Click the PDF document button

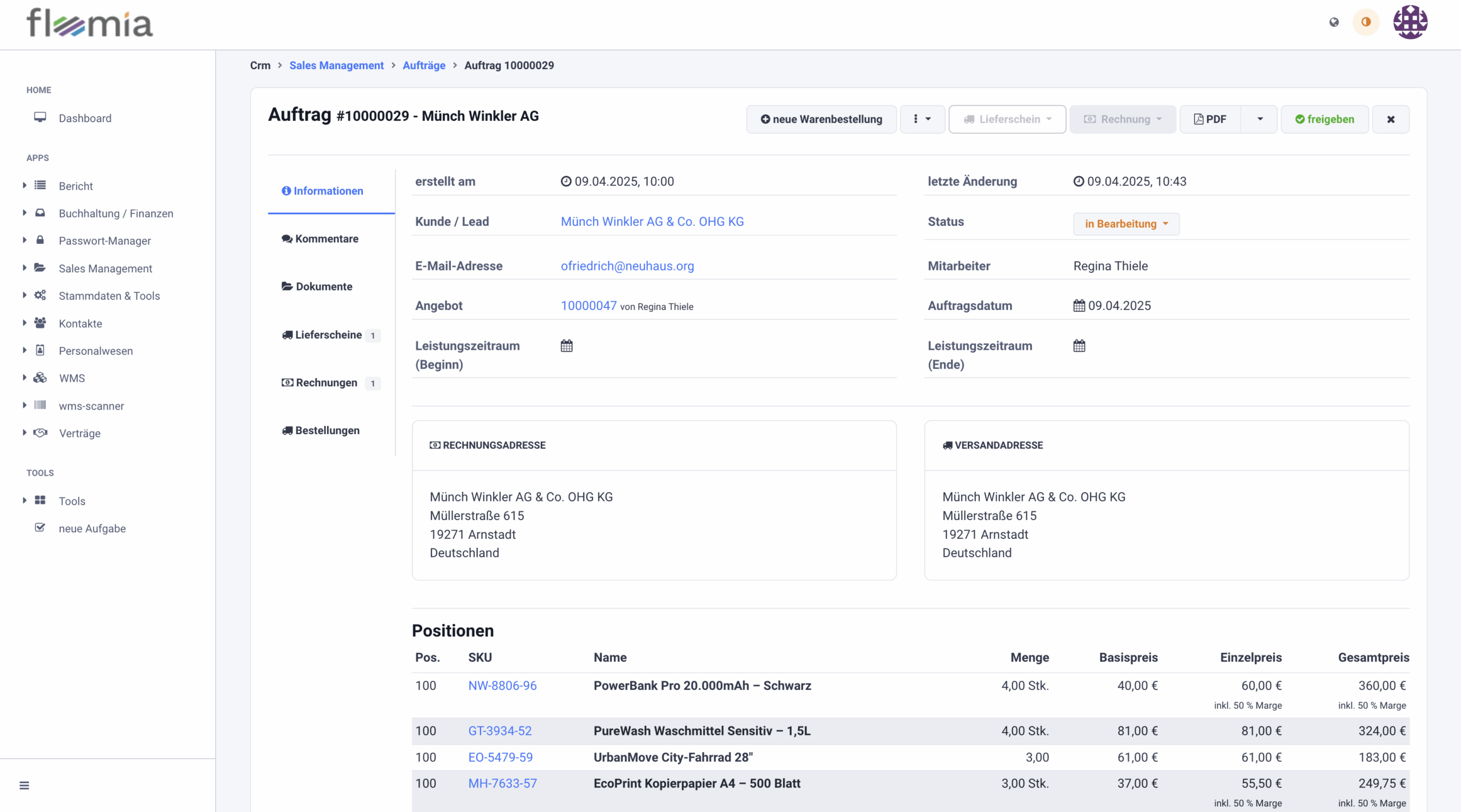1210,119
